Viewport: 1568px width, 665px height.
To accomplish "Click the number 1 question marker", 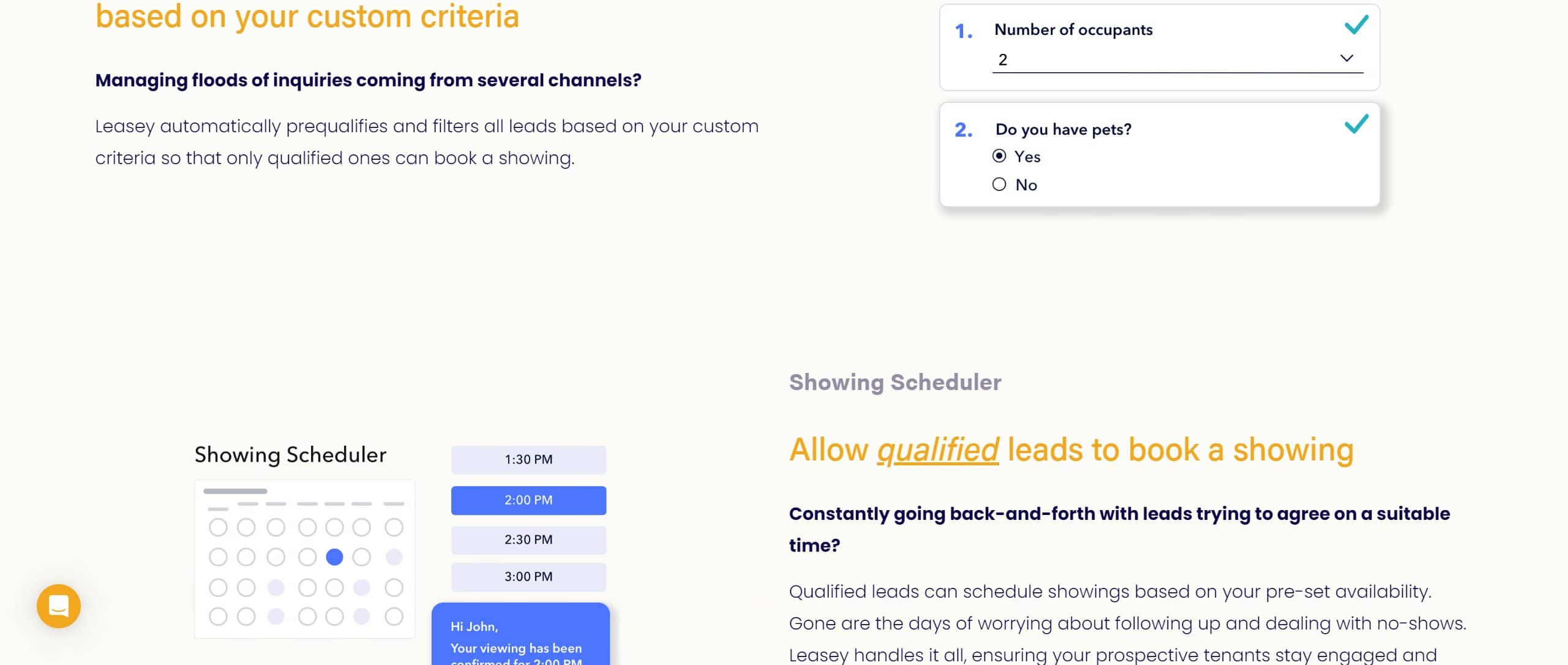I will pyautogui.click(x=963, y=31).
